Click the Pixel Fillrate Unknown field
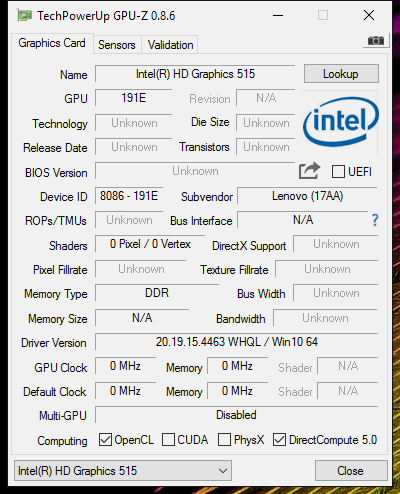Viewport: 400px width, 494px height. 141,269
